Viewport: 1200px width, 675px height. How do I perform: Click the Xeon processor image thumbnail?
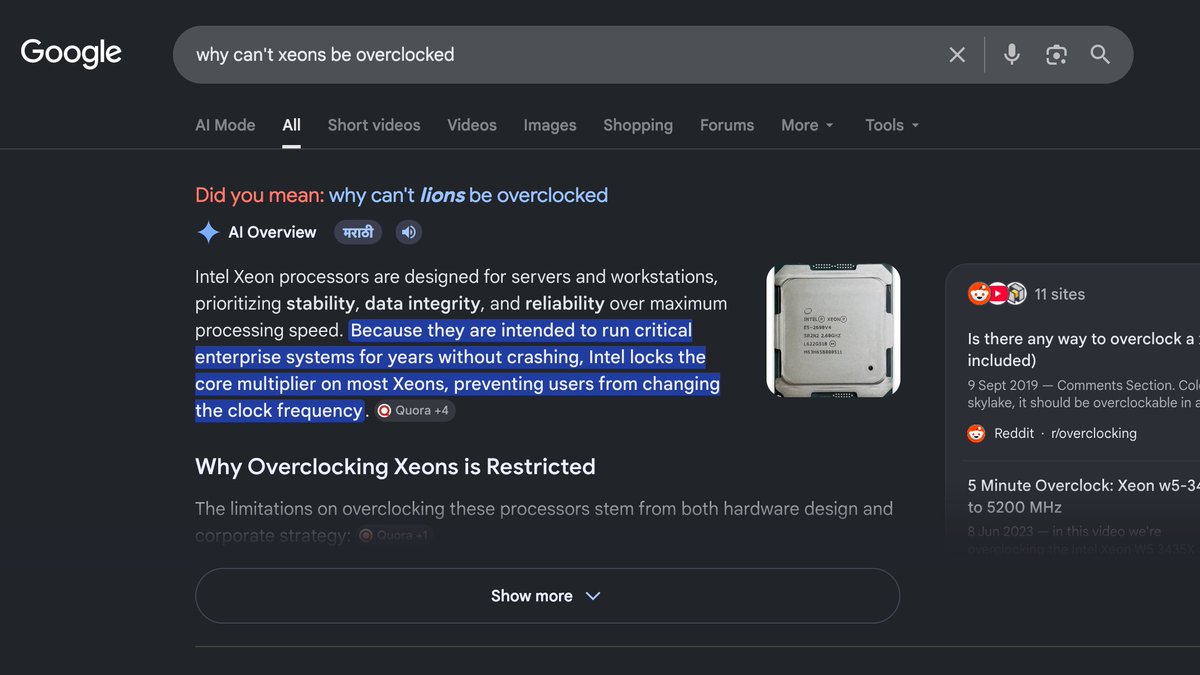833,330
